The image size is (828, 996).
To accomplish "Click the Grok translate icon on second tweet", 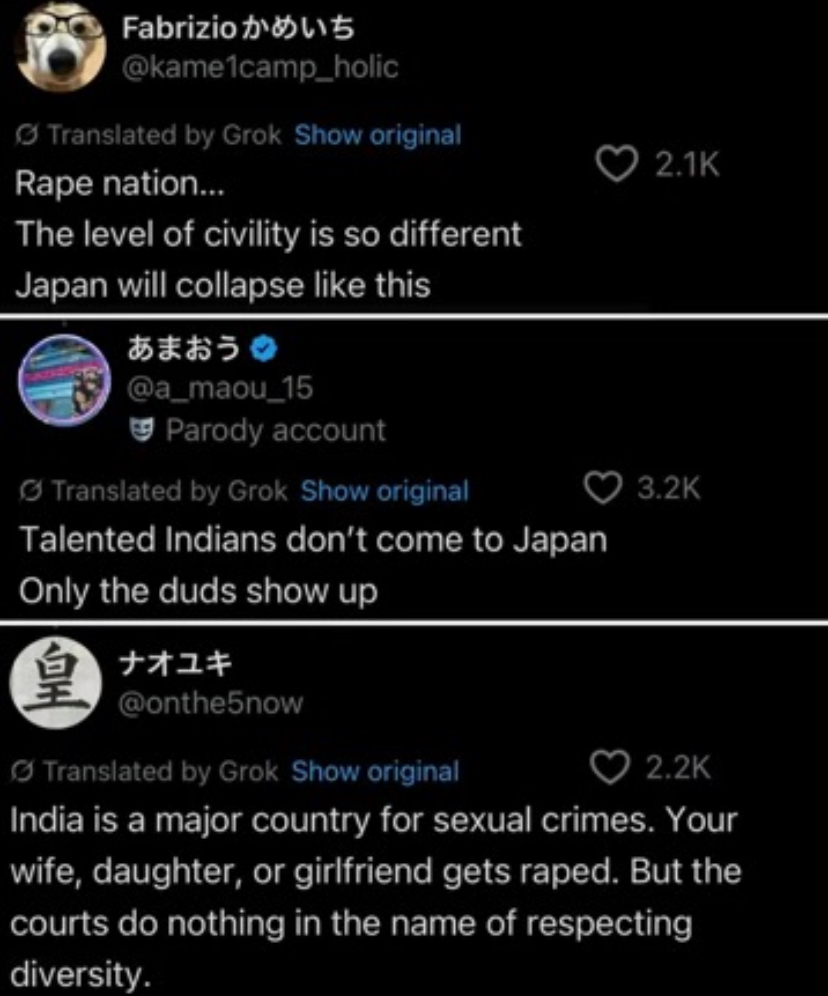I will point(32,491).
